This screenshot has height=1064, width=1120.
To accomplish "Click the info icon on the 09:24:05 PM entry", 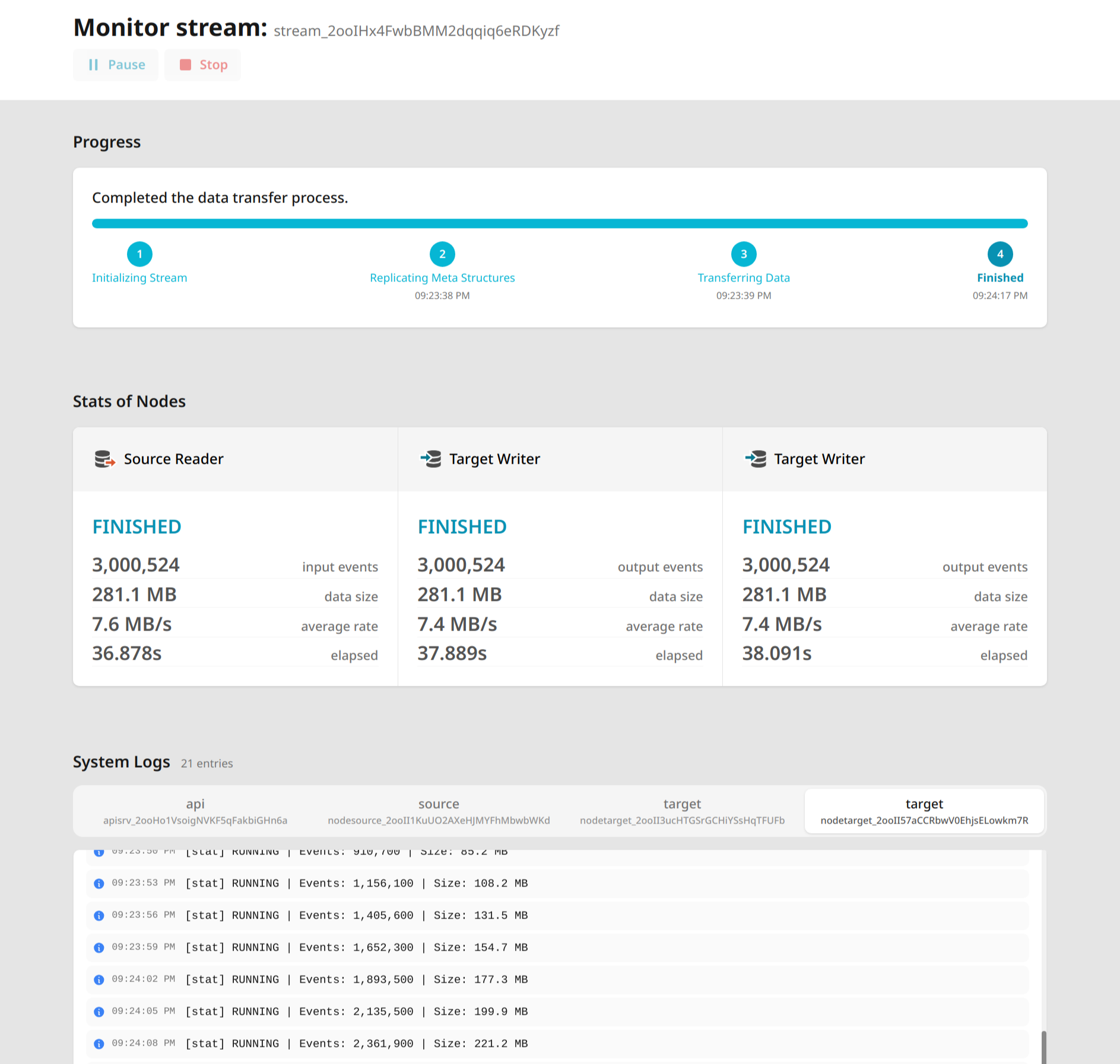I will coord(99,1011).
